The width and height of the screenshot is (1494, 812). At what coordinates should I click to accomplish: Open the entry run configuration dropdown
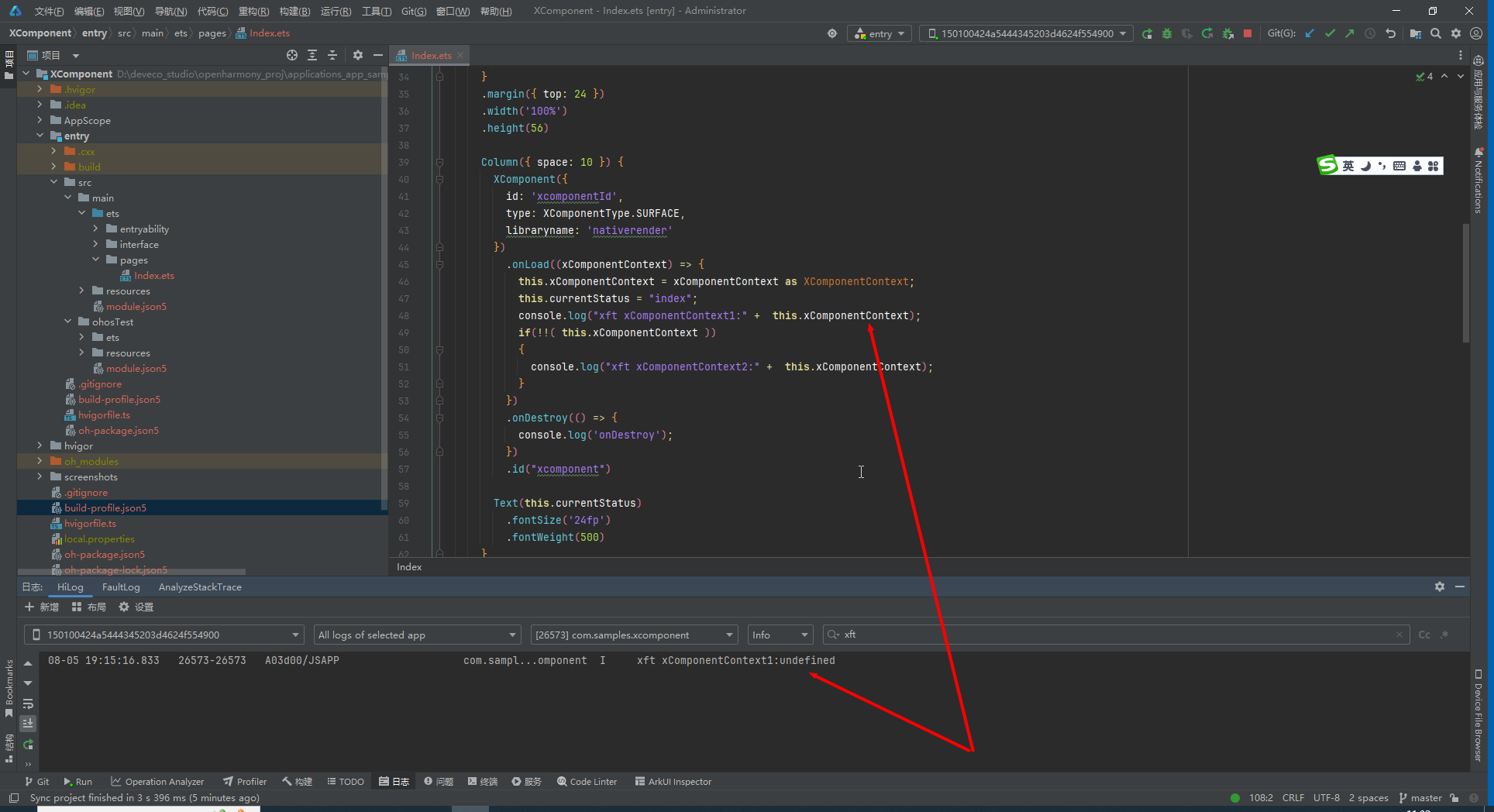coord(880,34)
